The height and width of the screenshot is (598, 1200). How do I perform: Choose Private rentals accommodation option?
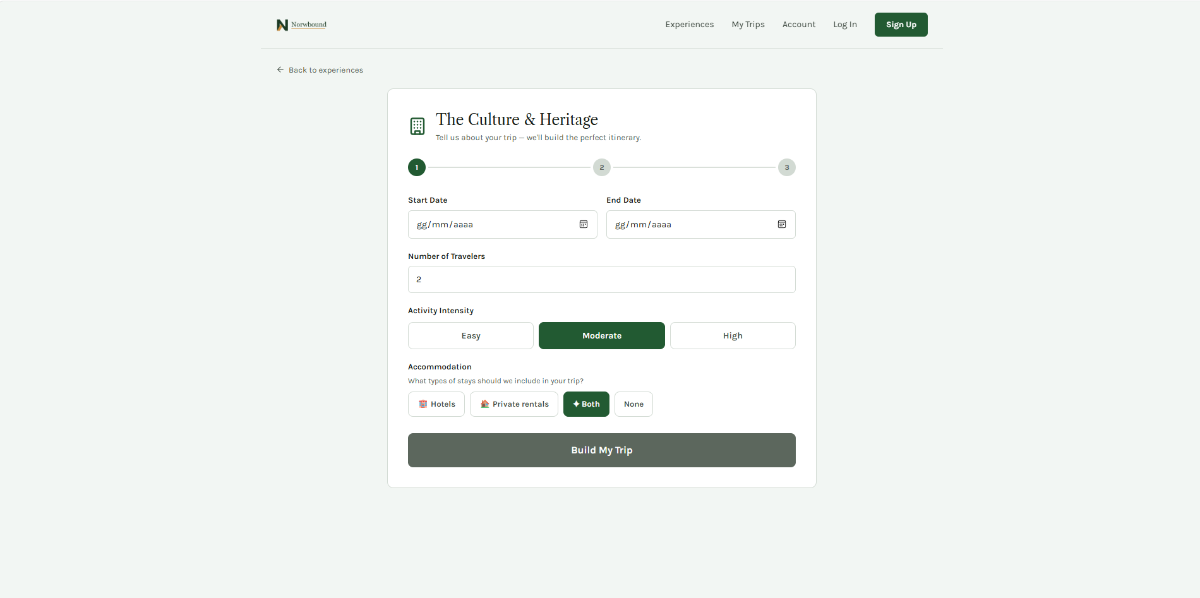(x=514, y=404)
